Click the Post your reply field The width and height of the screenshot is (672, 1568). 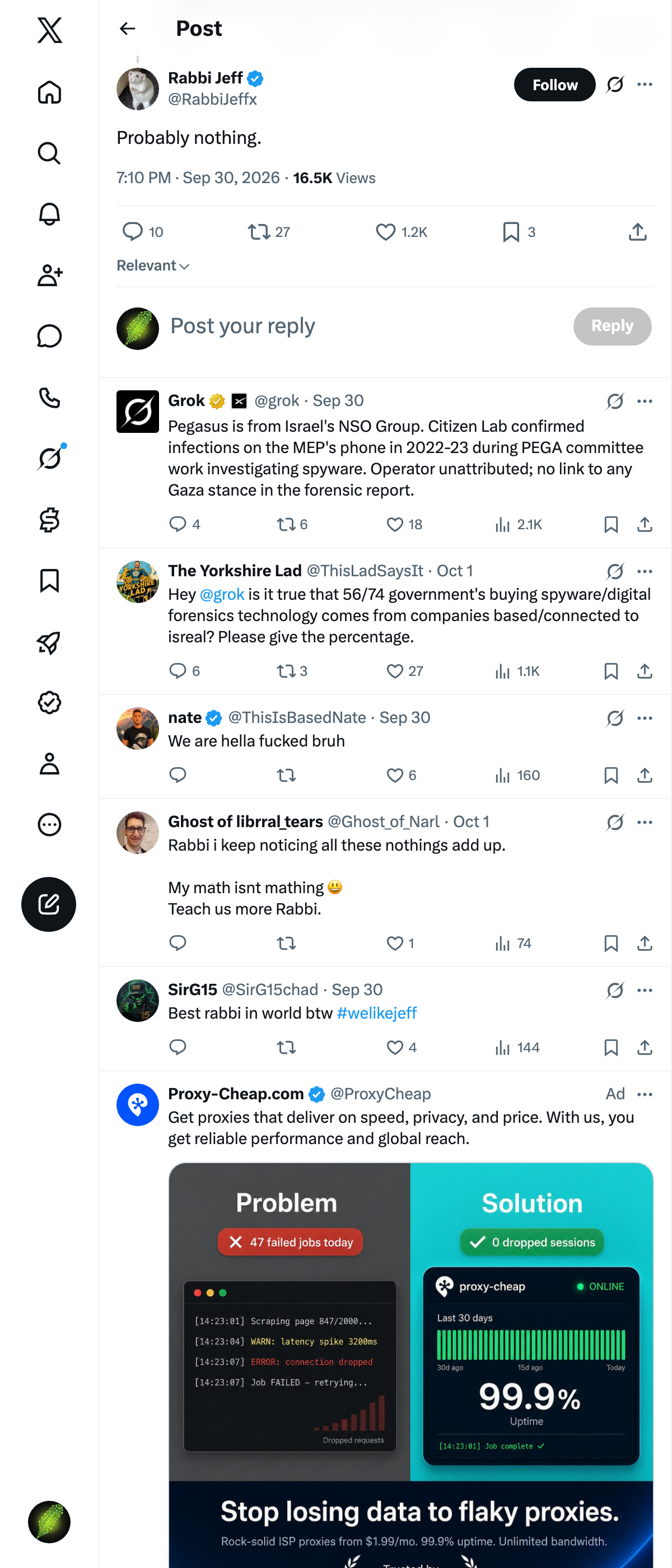click(365, 326)
